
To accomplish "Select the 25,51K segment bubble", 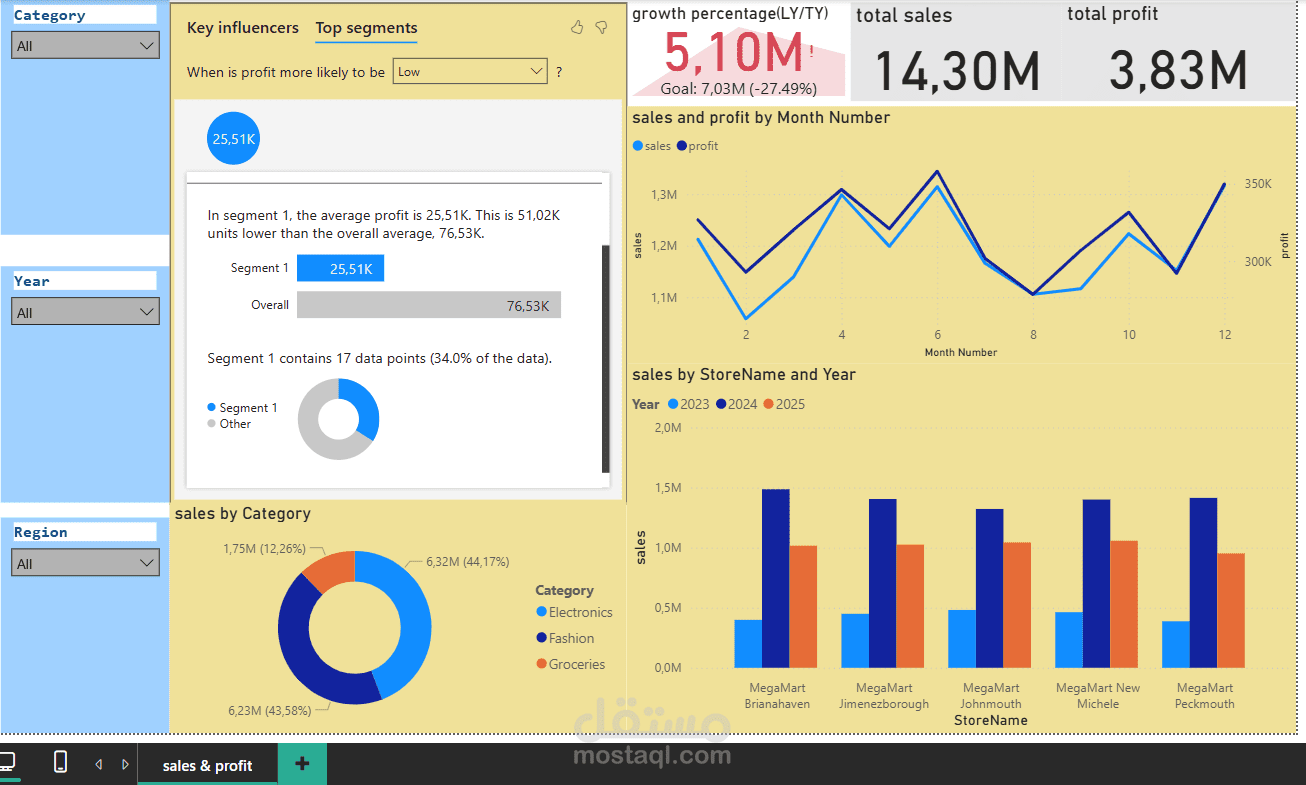I will pyautogui.click(x=234, y=139).
